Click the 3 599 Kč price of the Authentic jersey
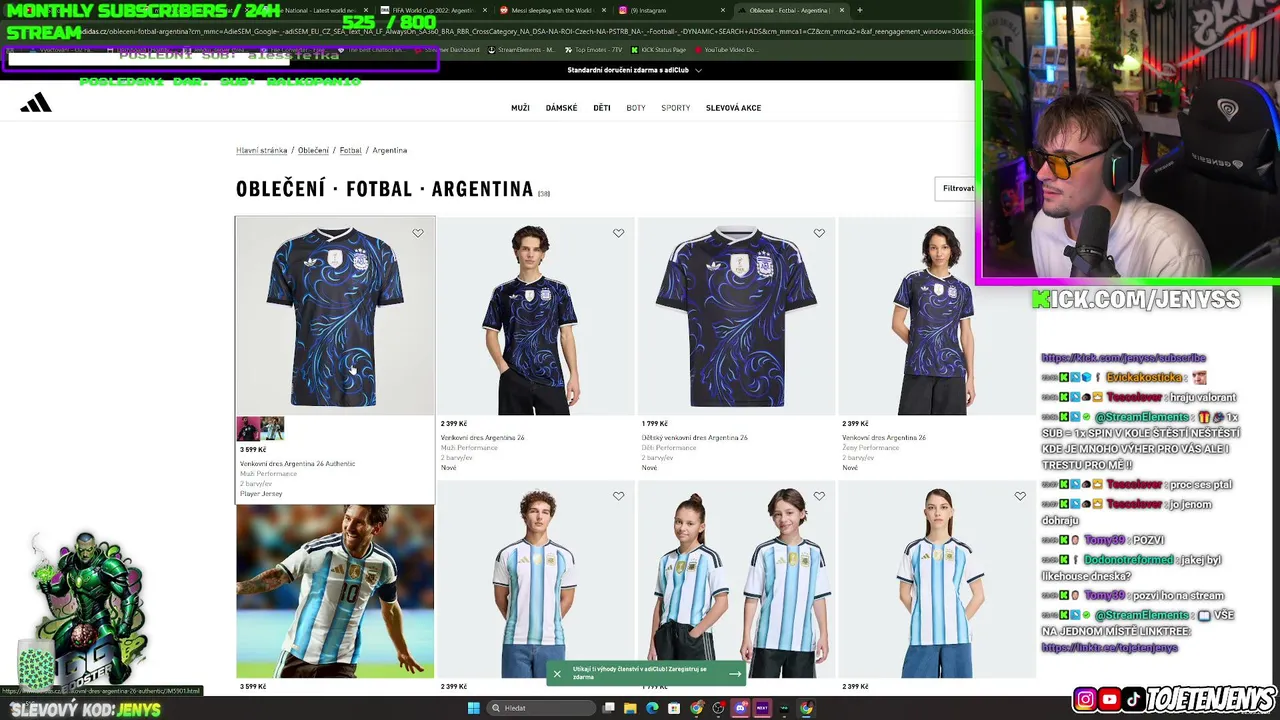Viewport: 1280px width, 720px height. pos(253,450)
